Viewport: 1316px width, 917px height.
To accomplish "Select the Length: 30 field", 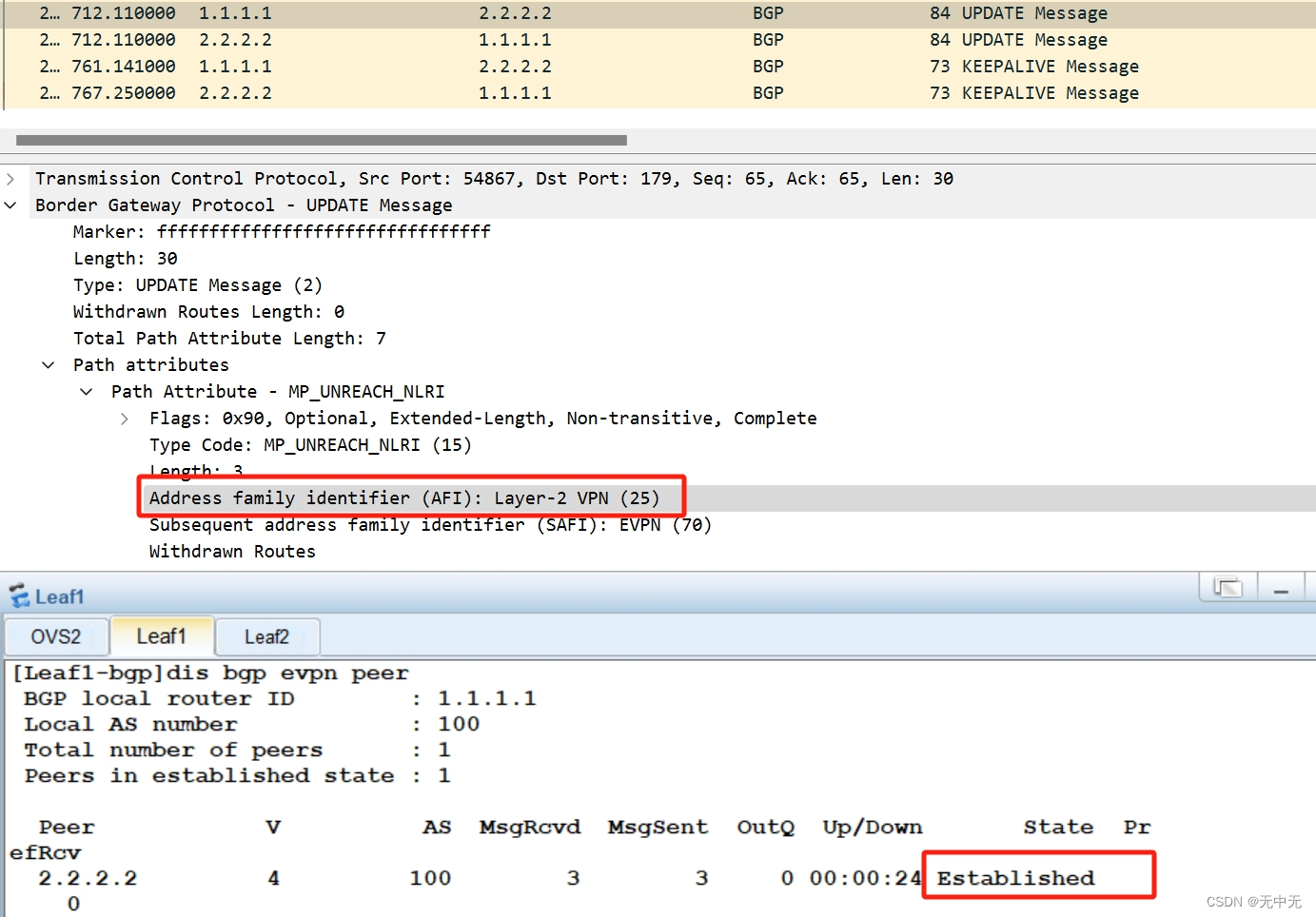I will click(126, 259).
